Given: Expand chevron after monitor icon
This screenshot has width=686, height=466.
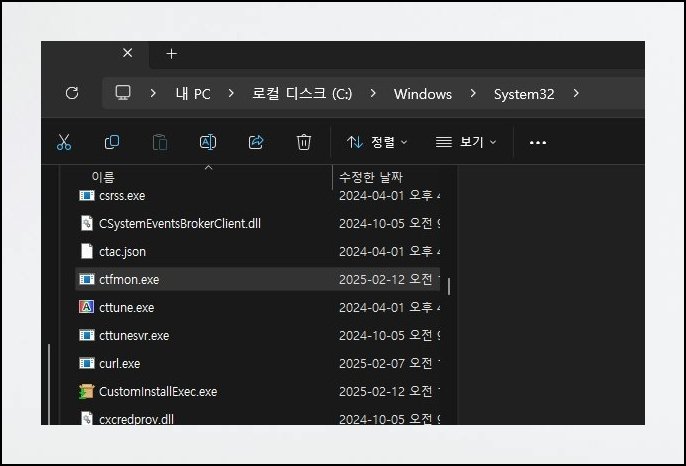Looking at the screenshot, I should [153, 93].
